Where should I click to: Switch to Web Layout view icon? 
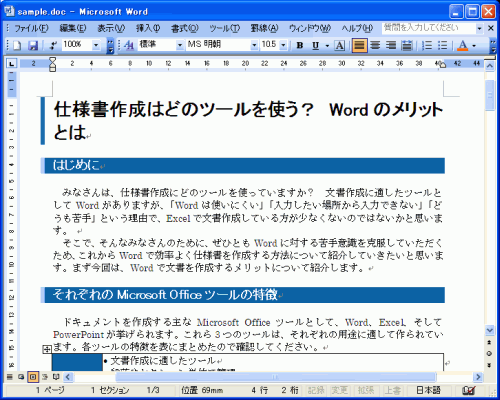(21, 377)
